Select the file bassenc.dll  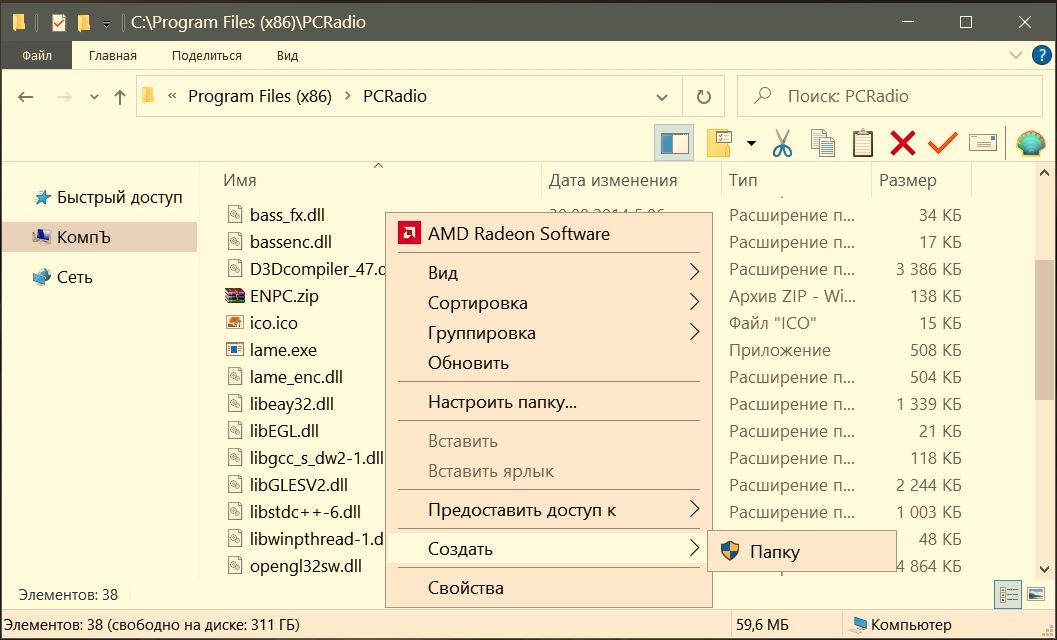tap(291, 242)
